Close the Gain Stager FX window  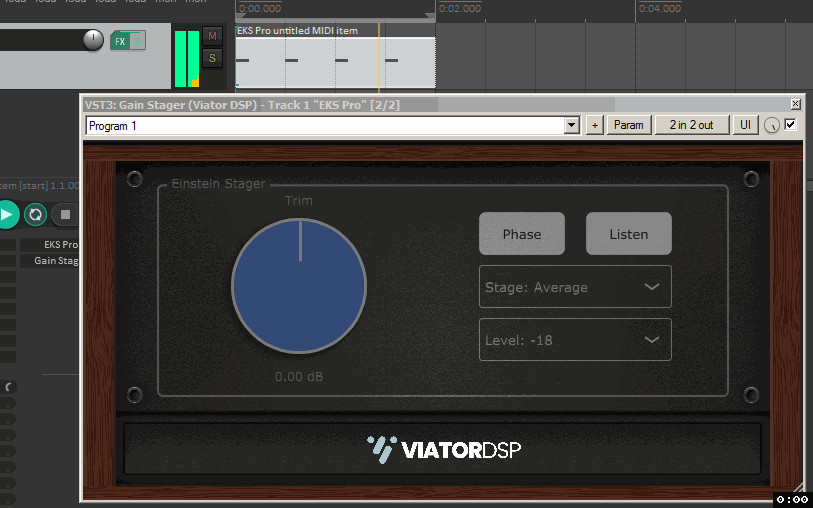tap(795, 104)
